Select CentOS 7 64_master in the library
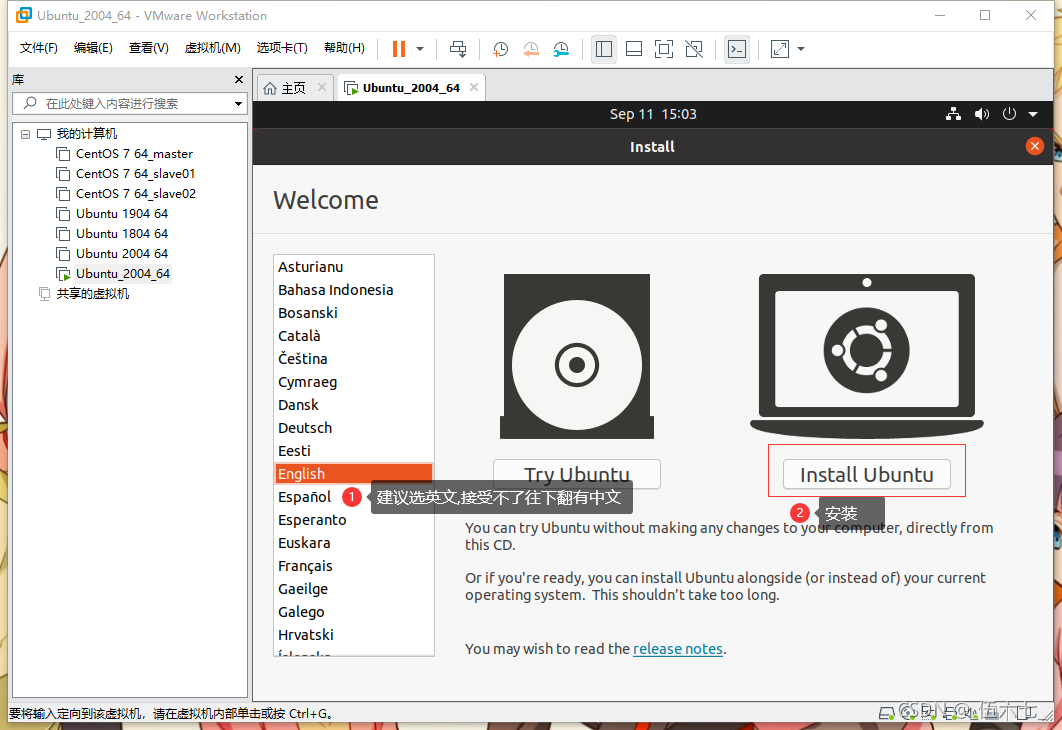The width and height of the screenshot is (1062, 730). (x=134, y=154)
